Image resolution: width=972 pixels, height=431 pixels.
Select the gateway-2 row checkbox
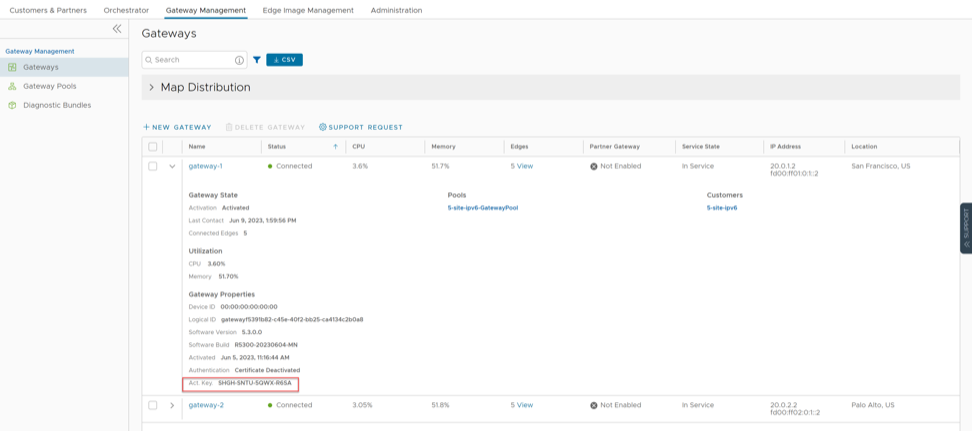(153, 405)
